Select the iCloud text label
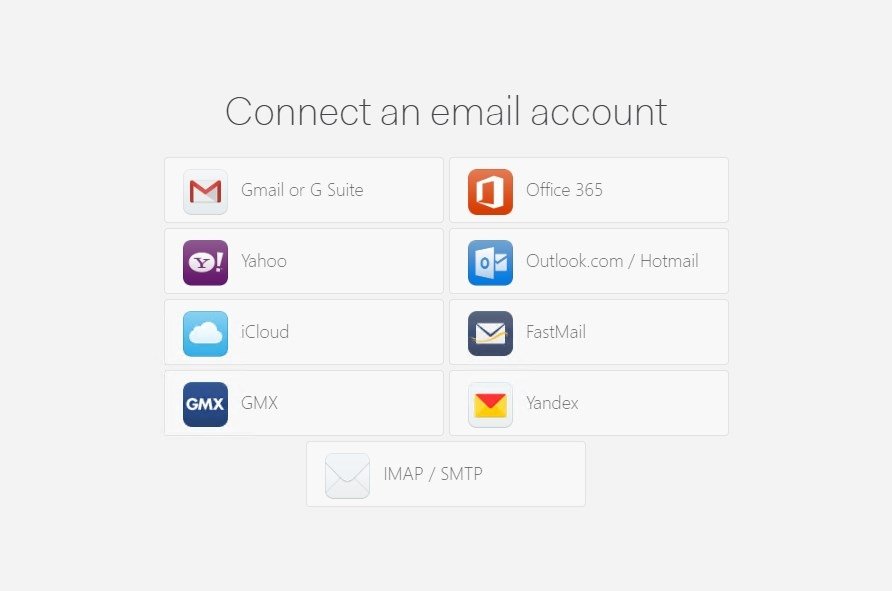The image size is (892, 591). pos(265,332)
